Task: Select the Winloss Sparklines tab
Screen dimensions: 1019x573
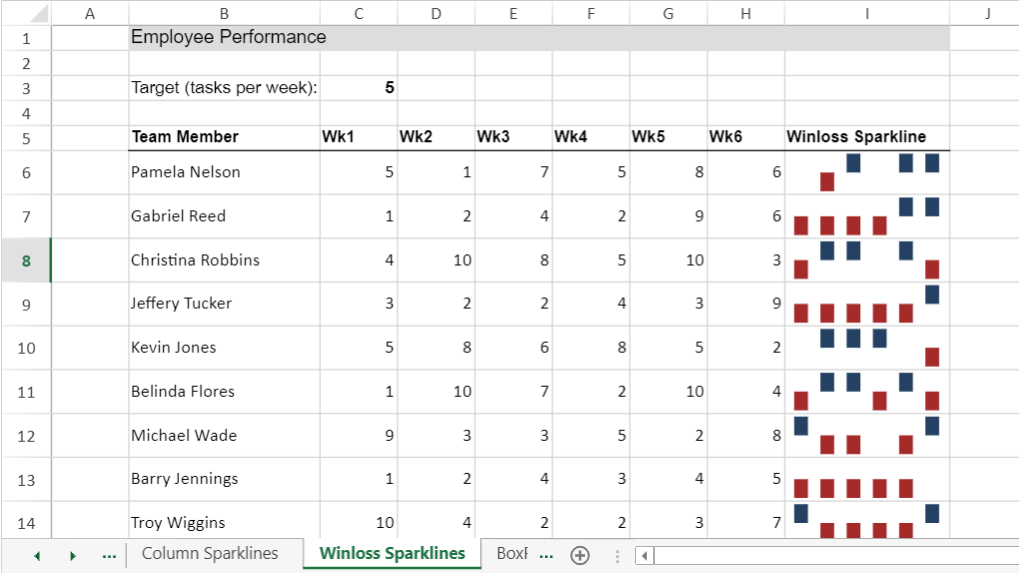Action: coord(392,554)
